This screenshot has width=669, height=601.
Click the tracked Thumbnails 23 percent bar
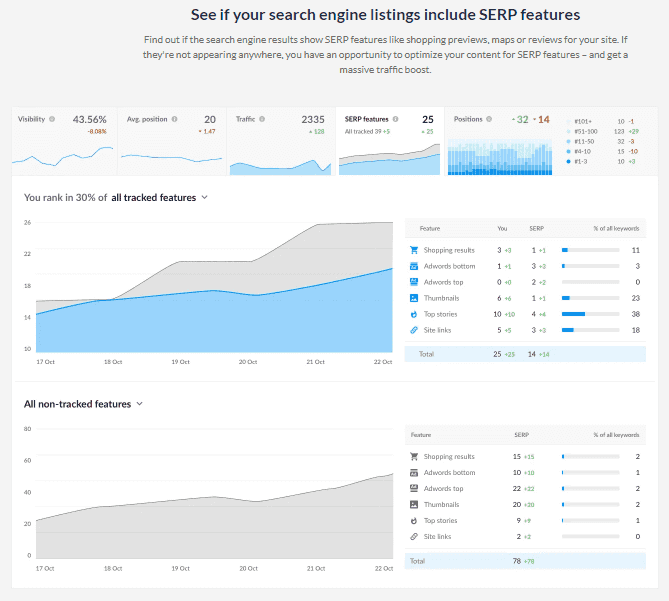(590, 298)
